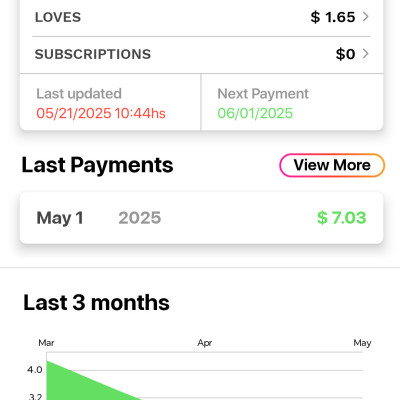Select the Next Payment label
This screenshot has width=400, height=400.
263,94
